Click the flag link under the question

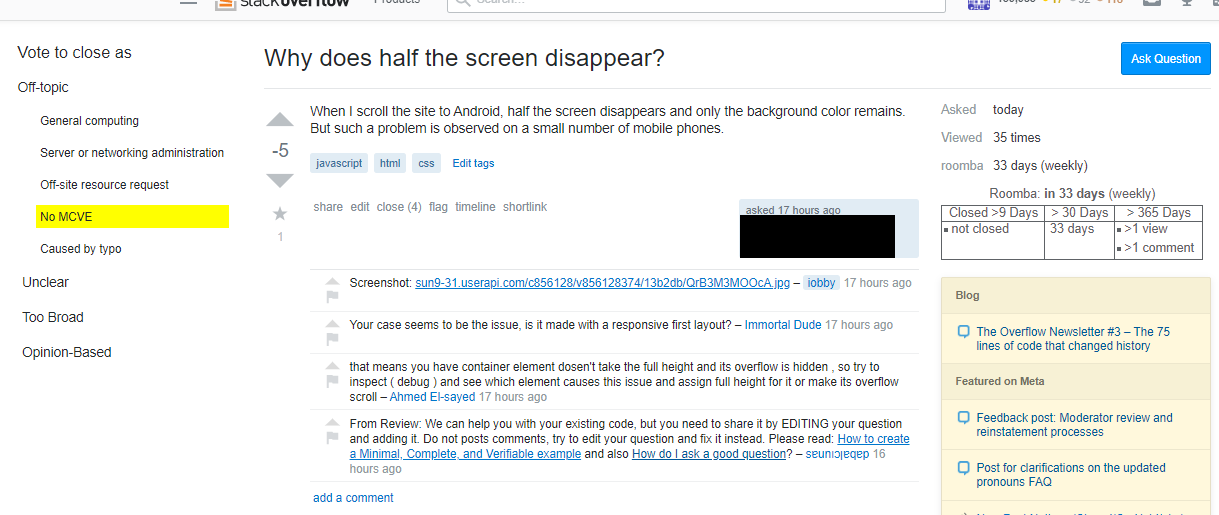tap(438, 207)
